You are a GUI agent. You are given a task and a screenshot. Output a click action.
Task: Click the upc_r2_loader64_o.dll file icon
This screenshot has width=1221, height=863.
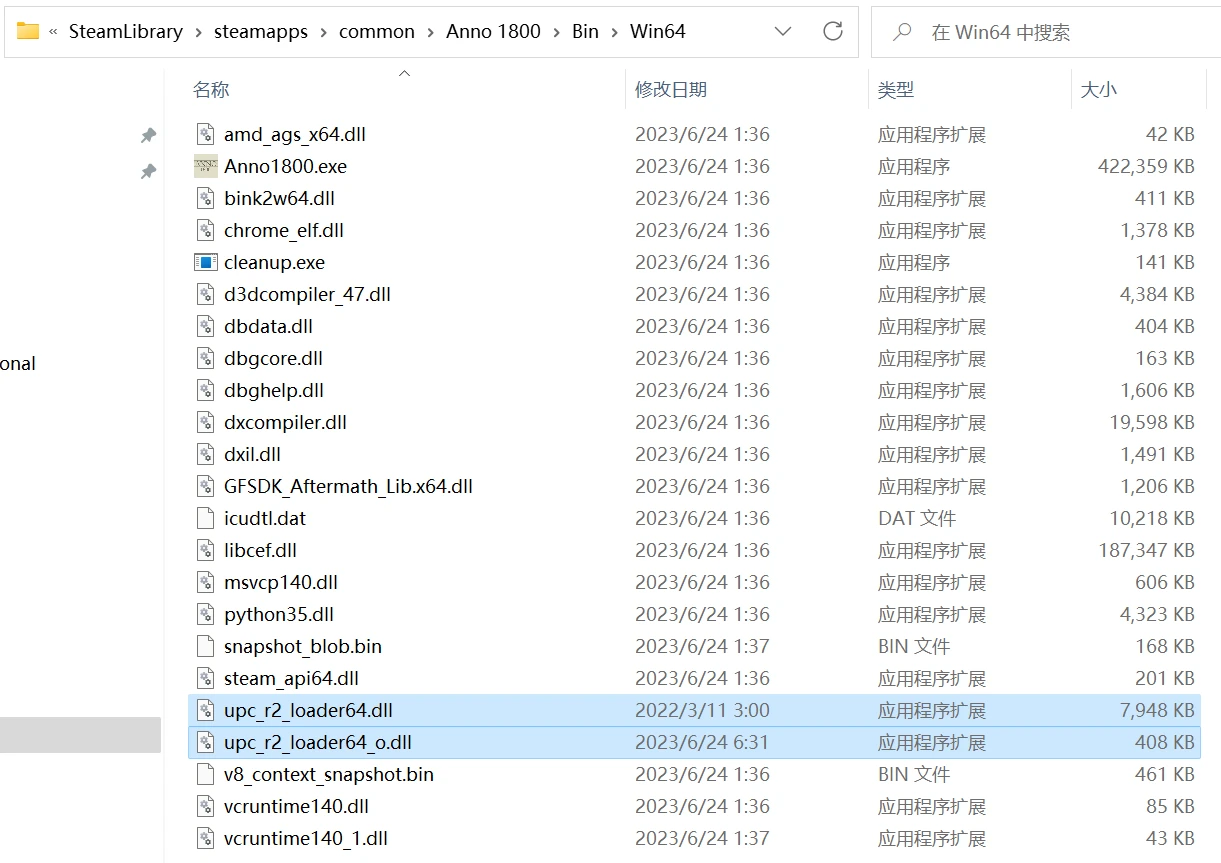coord(205,743)
